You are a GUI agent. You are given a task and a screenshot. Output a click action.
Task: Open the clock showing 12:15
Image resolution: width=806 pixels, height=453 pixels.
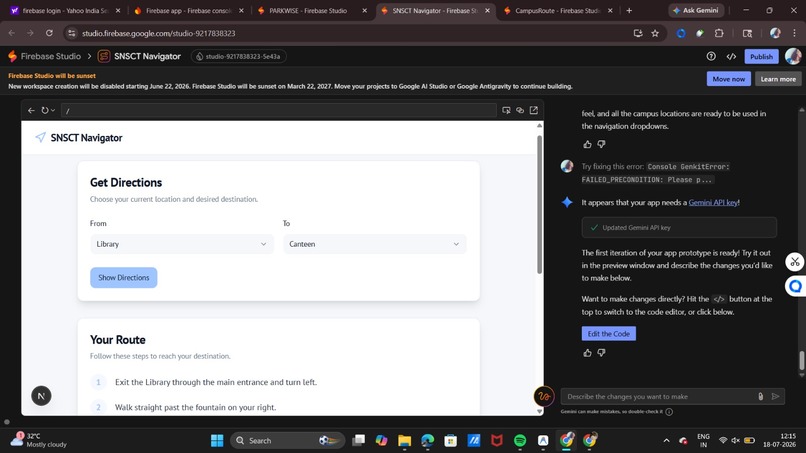[779, 440]
